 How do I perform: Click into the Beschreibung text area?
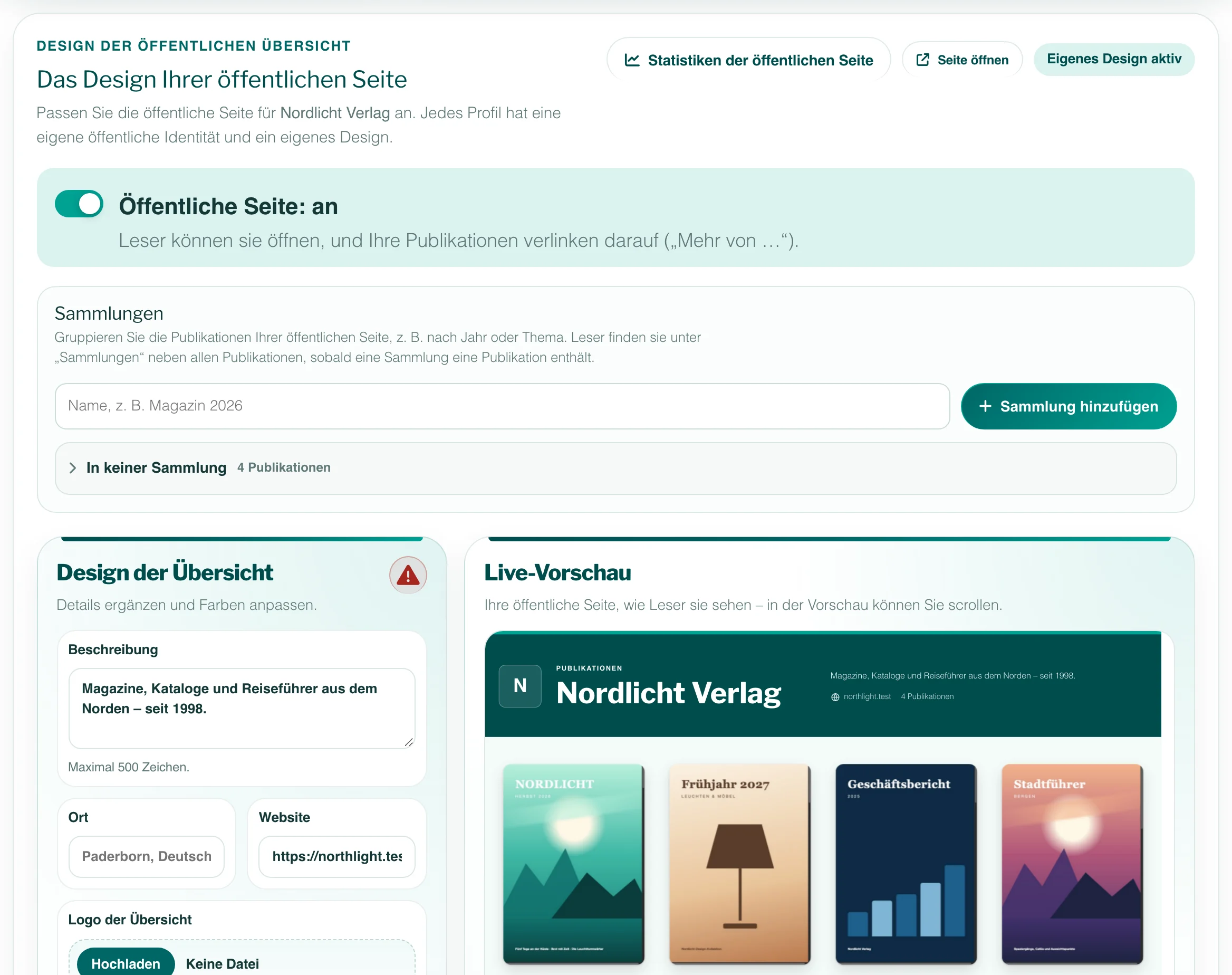pos(242,709)
